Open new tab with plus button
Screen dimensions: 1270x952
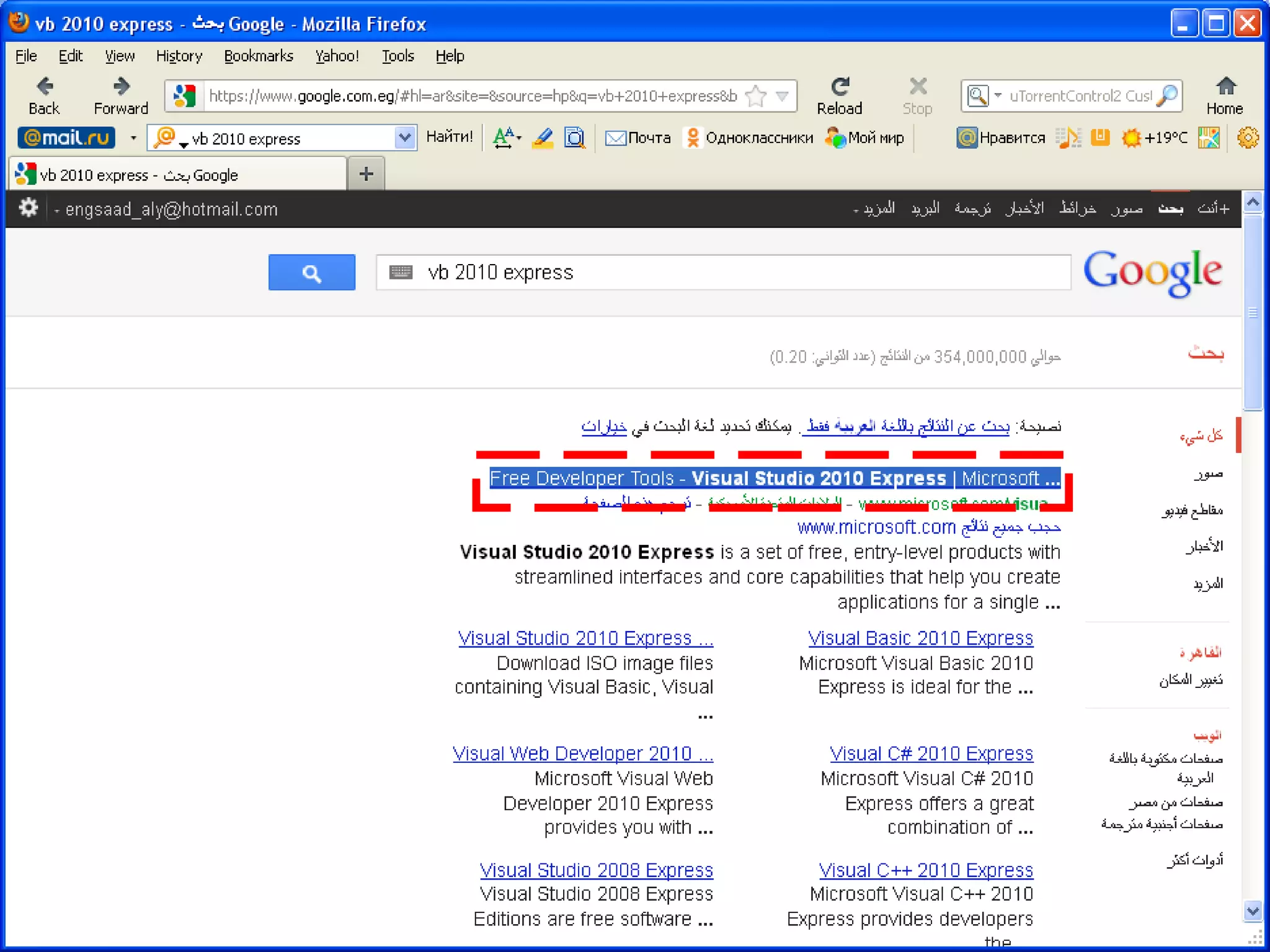tap(366, 174)
